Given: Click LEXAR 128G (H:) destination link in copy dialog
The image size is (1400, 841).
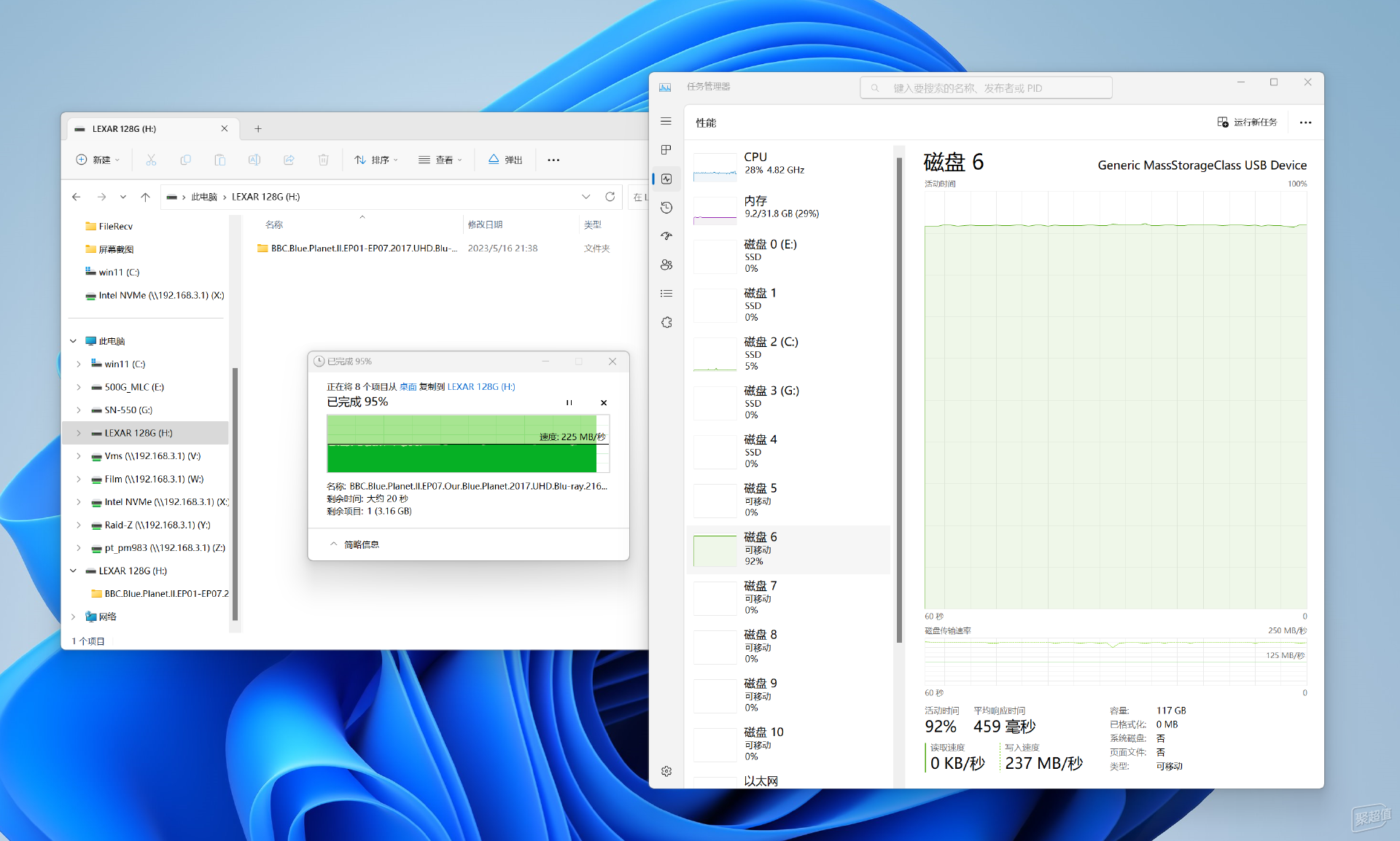Looking at the screenshot, I should coord(481,387).
